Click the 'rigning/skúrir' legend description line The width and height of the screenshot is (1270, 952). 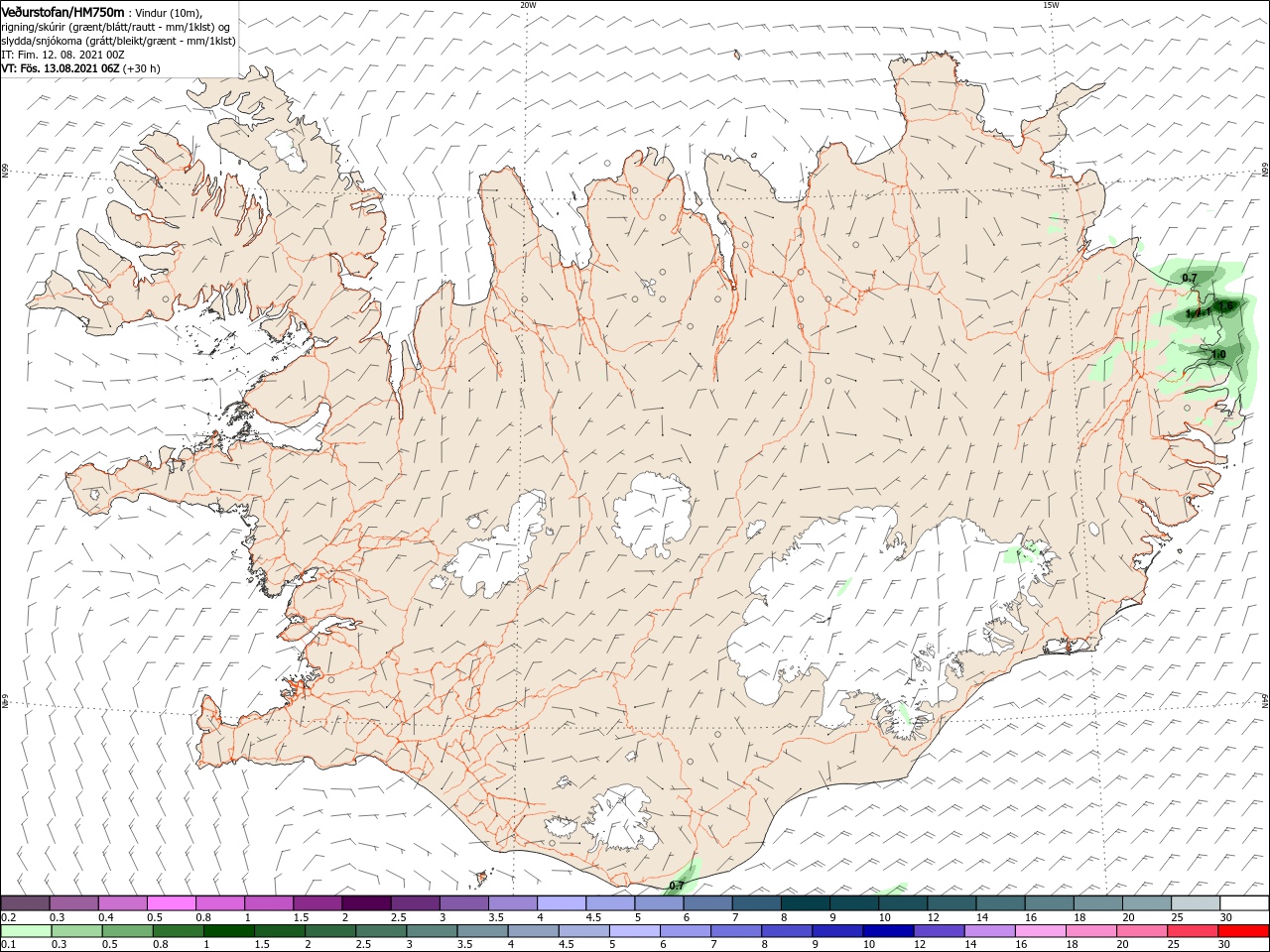click(115, 27)
